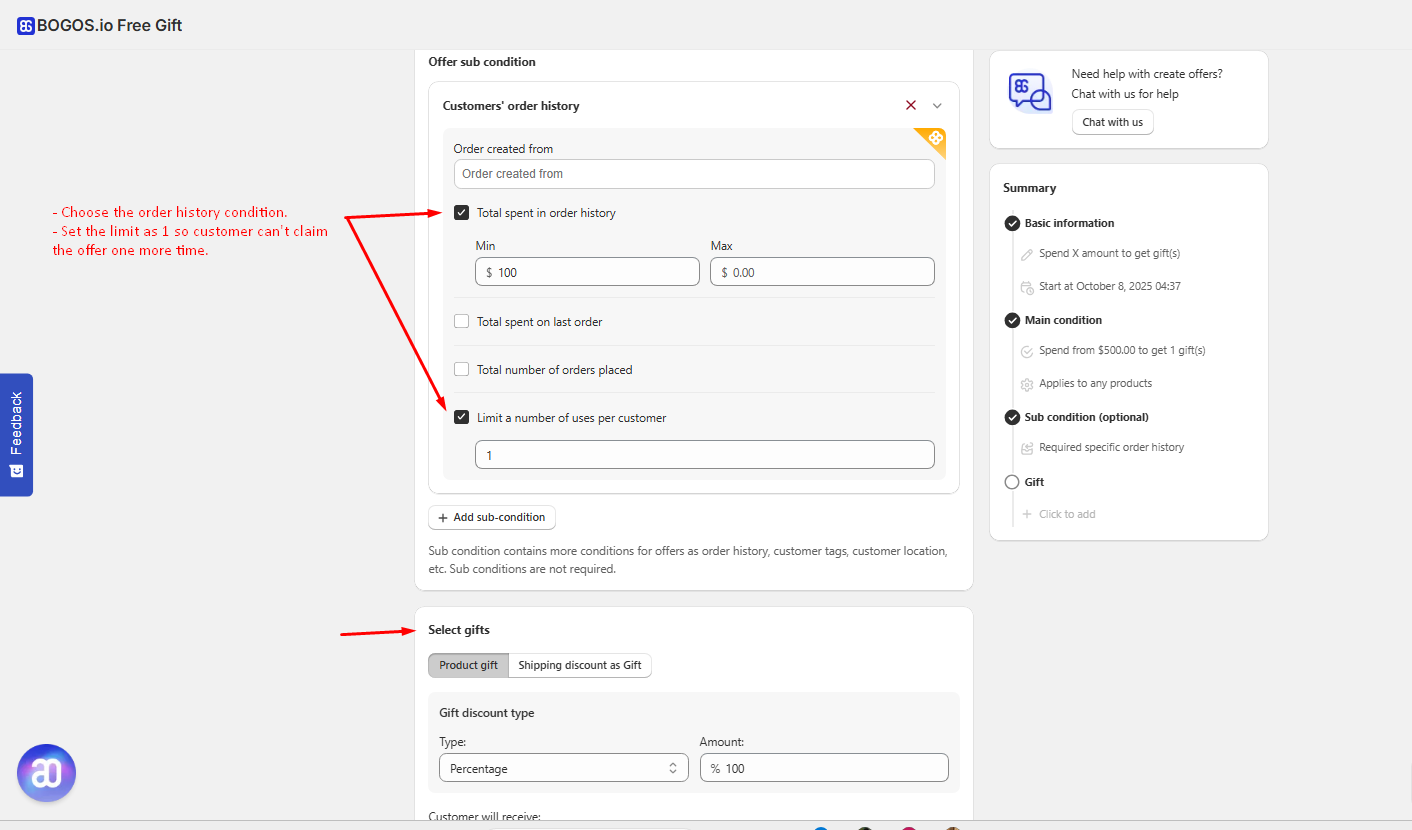1412x830 pixels.
Task: Collapse the Customers' order history section
Action: [937, 105]
